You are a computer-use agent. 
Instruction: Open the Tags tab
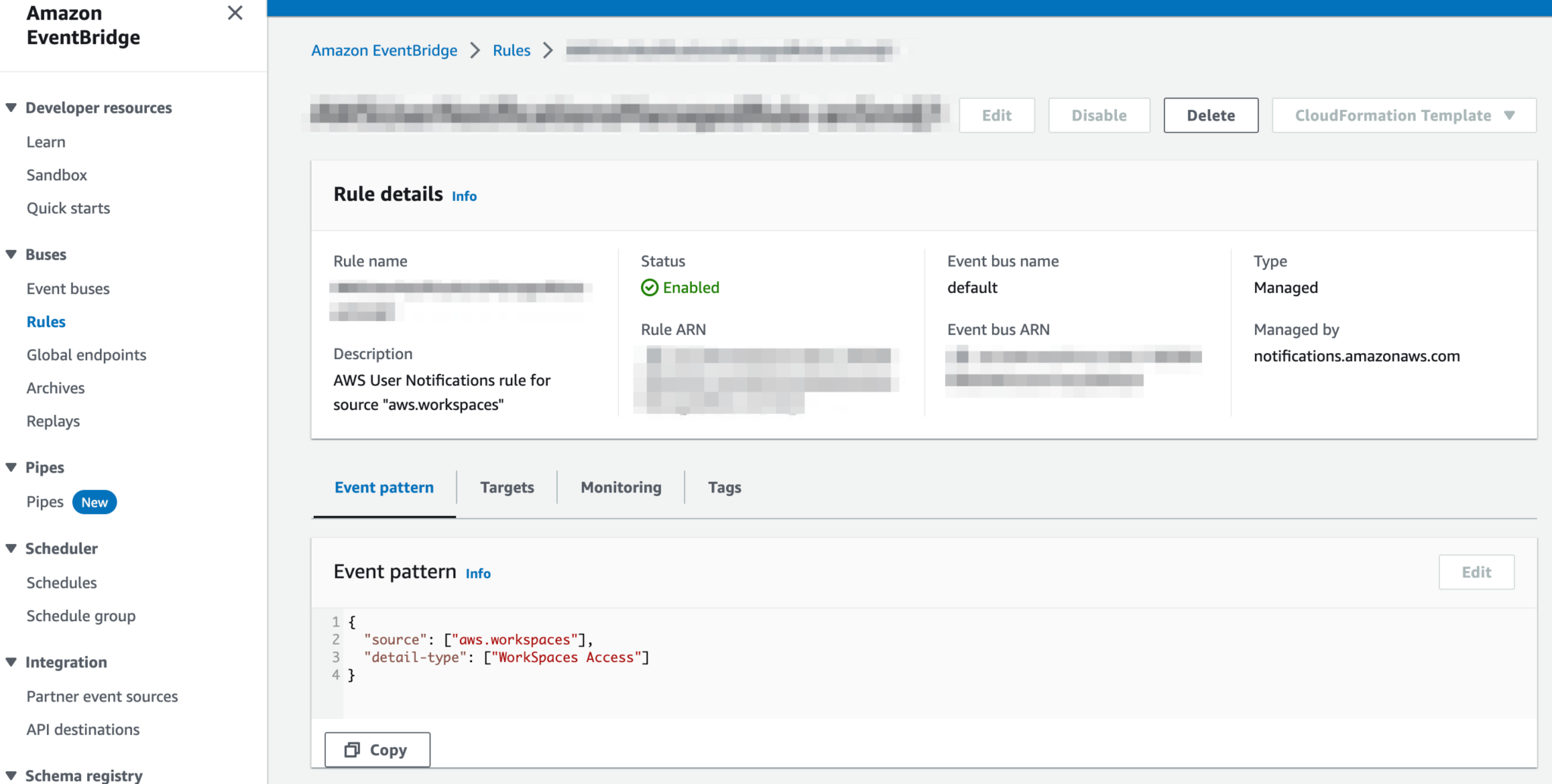tap(724, 487)
